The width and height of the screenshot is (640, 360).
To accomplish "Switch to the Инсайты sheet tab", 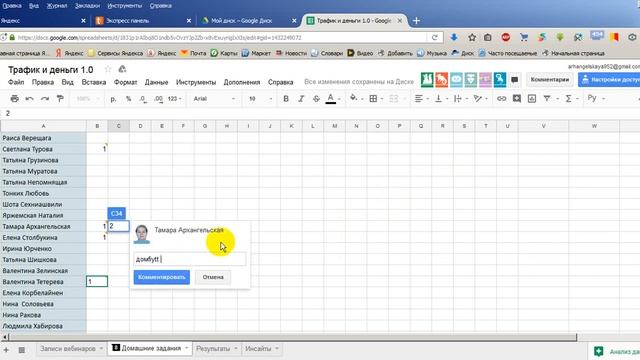I will [258, 349].
